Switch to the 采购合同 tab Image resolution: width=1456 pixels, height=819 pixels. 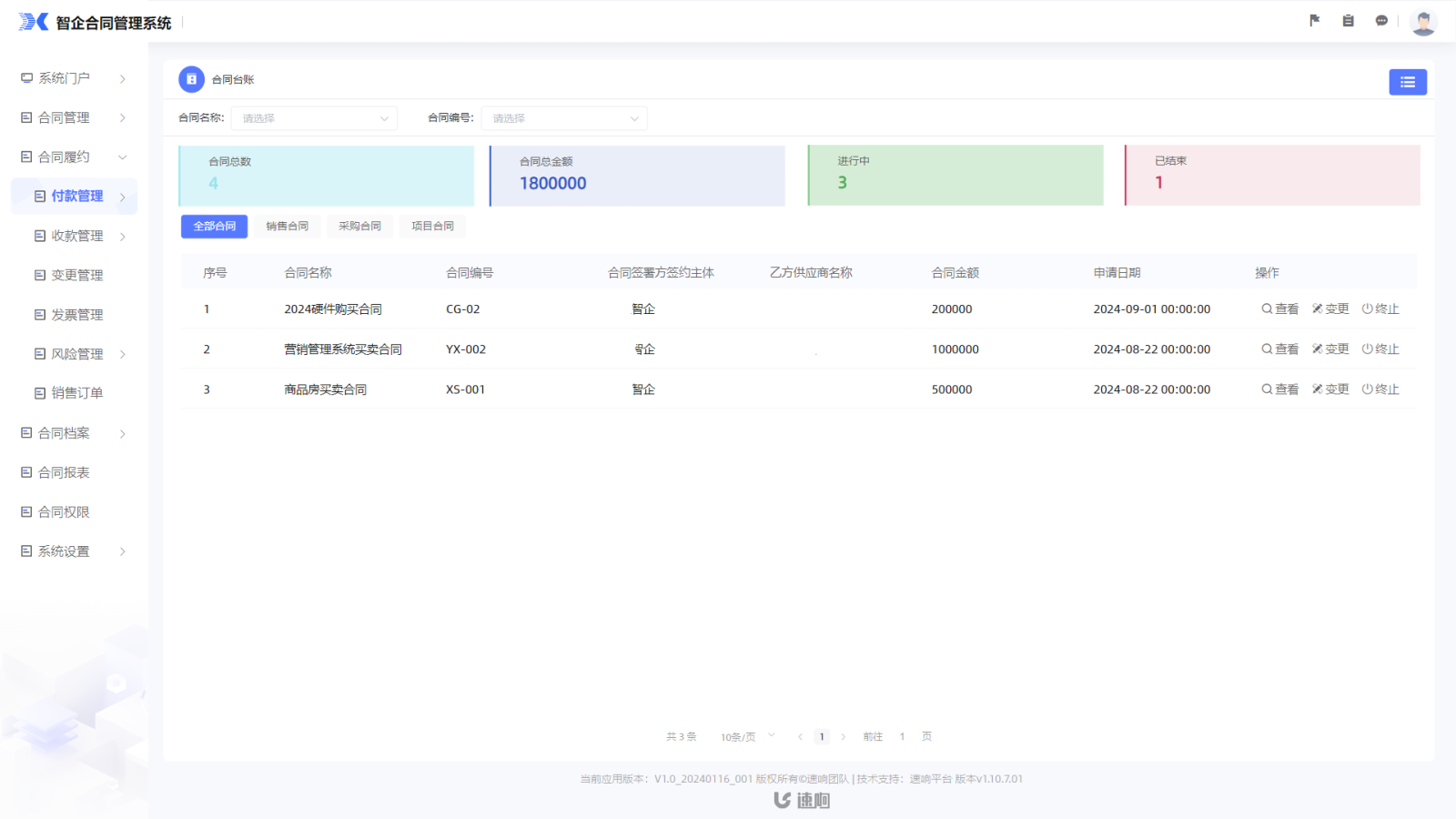pyautogui.click(x=359, y=227)
